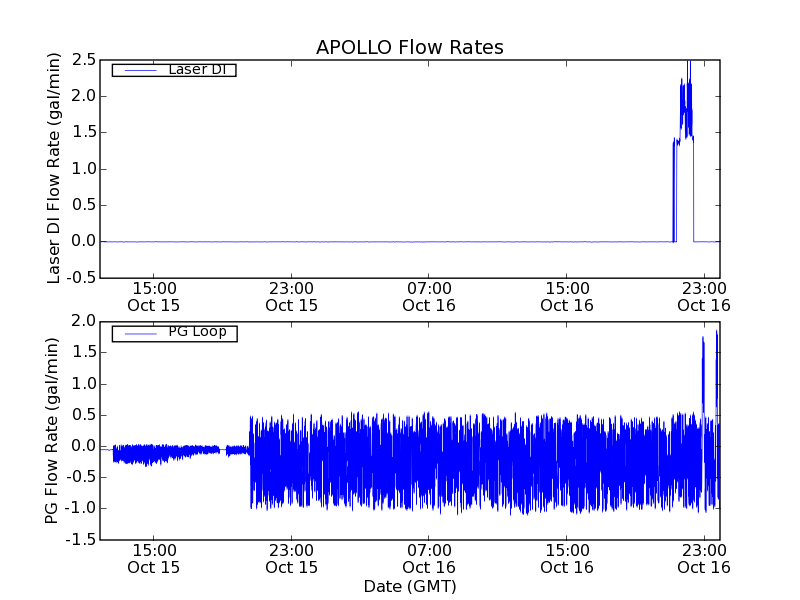Click "23:00 Oct 16" under the PG Loop plot
The height and width of the screenshot is (600, 800).
pyautogui.click(x=704, y=559)
